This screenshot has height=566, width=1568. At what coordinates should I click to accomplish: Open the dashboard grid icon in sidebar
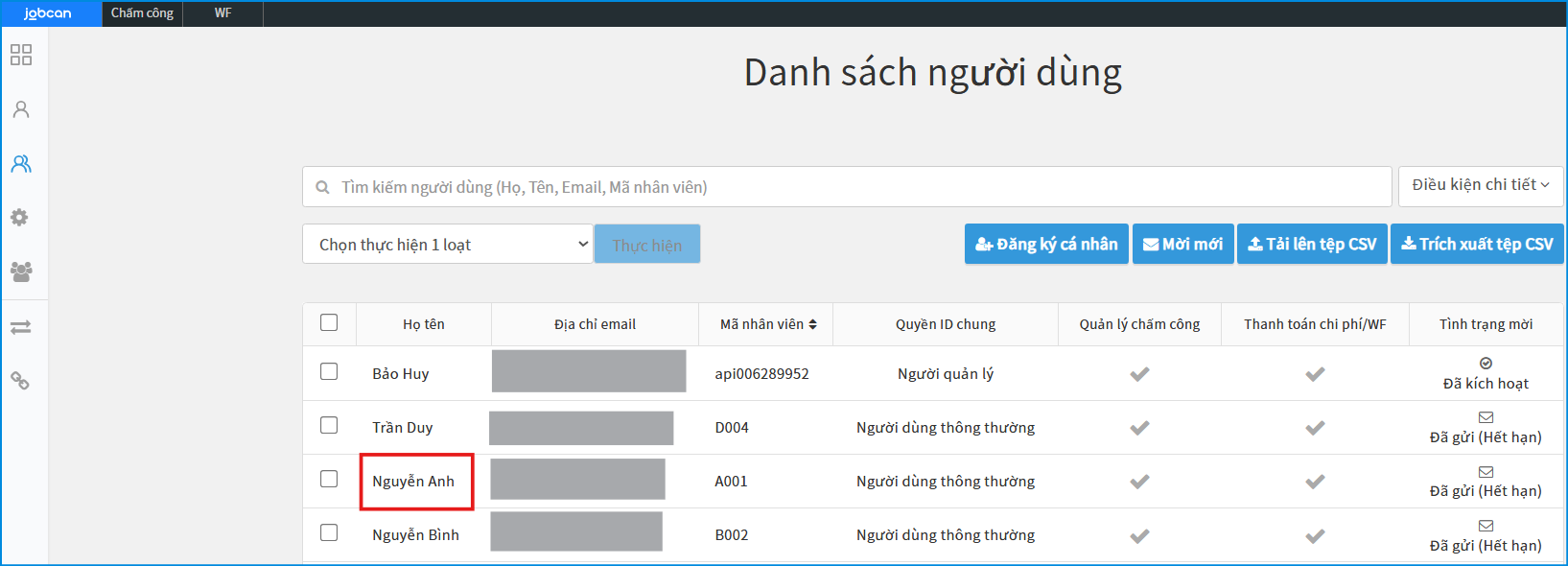[x=21, y=55]
